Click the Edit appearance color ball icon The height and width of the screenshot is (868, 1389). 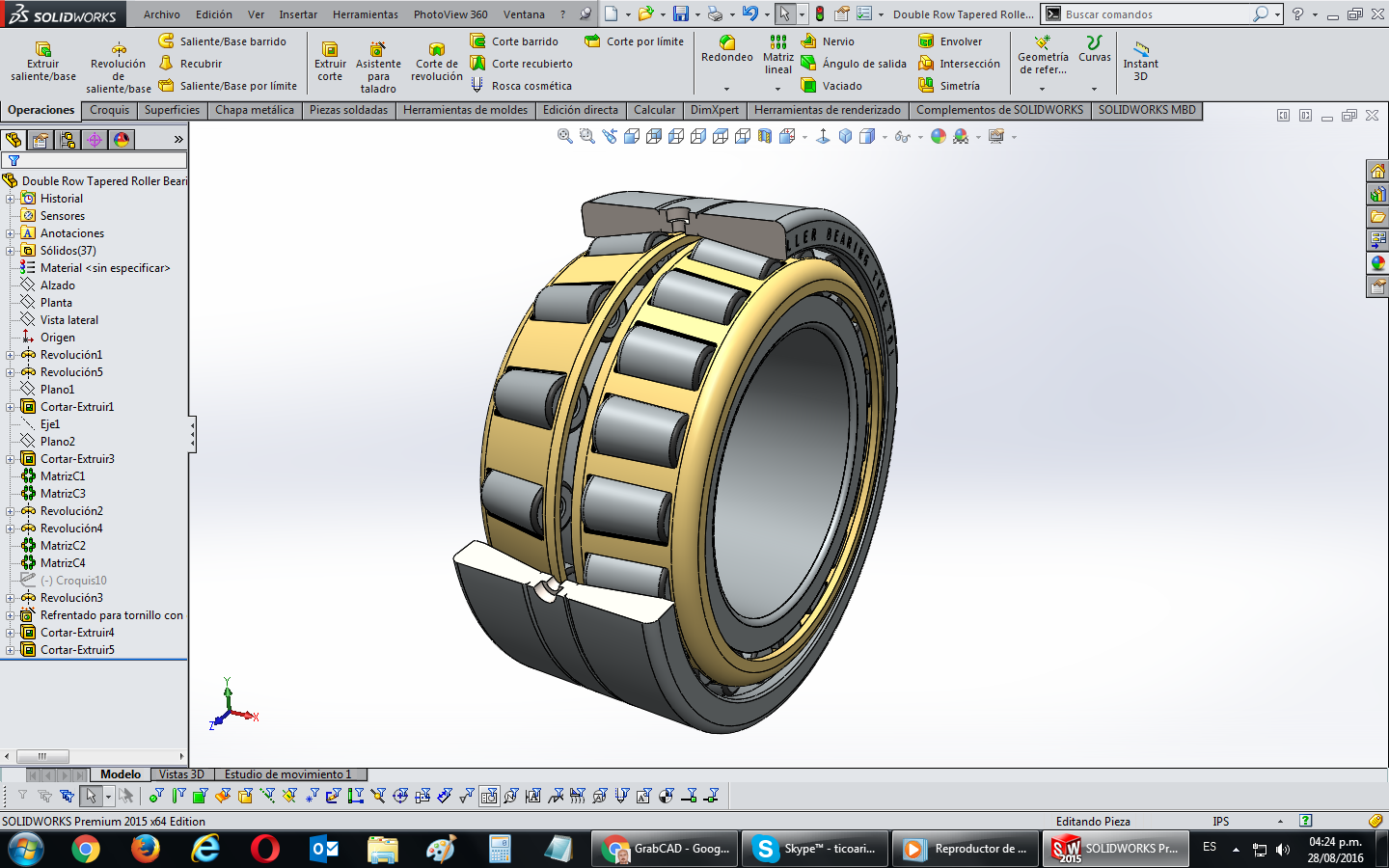938,137
